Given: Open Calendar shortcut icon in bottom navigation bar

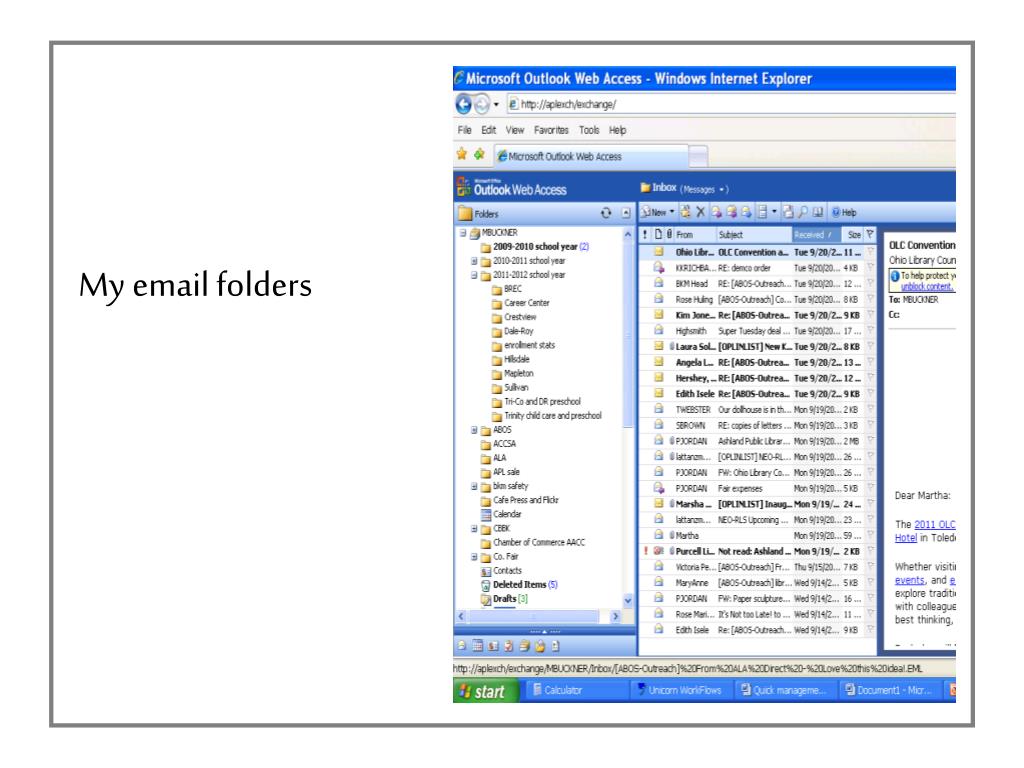Looking at the screenshot, I should [x=478, y=646].
